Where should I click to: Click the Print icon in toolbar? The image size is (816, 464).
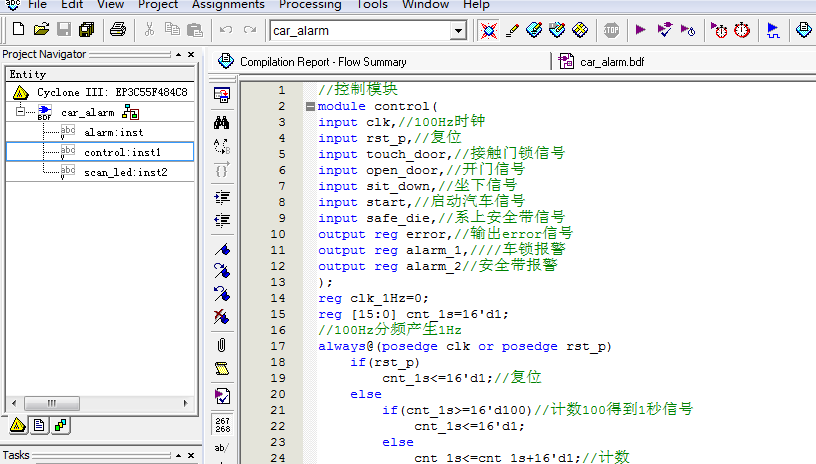[117, 30]
